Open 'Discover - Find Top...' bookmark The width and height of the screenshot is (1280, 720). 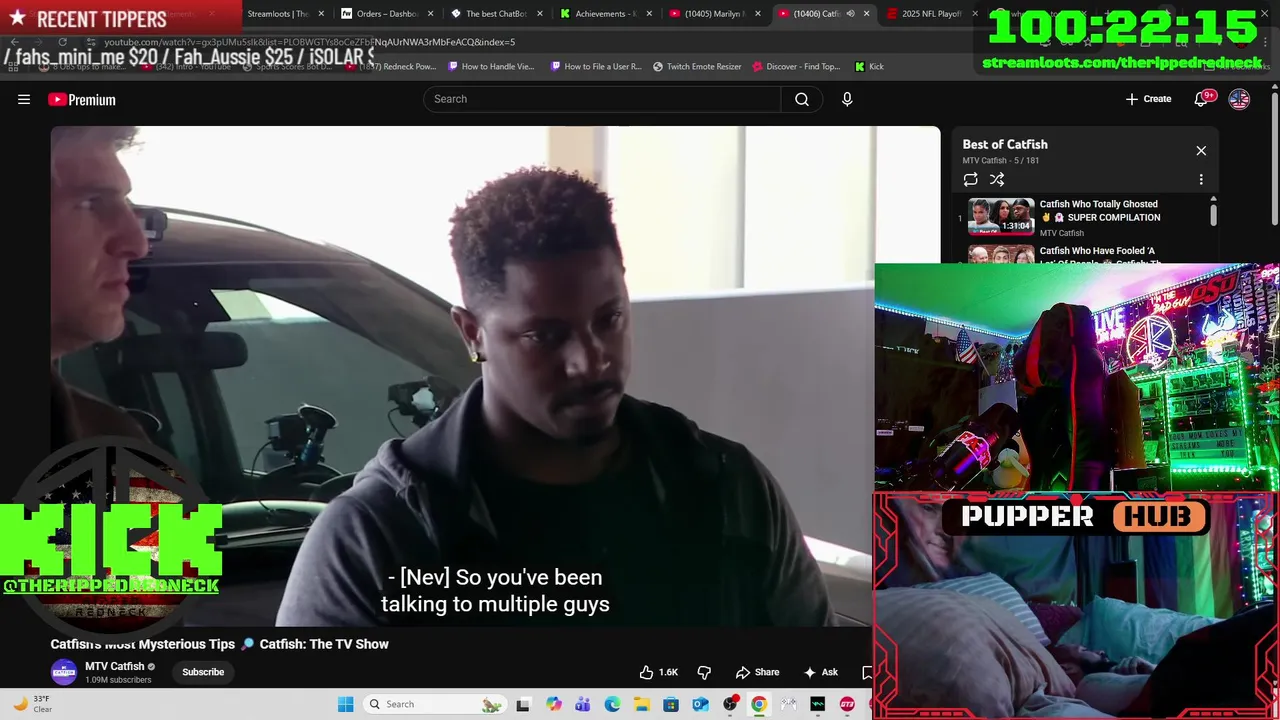tap(796, 66)
